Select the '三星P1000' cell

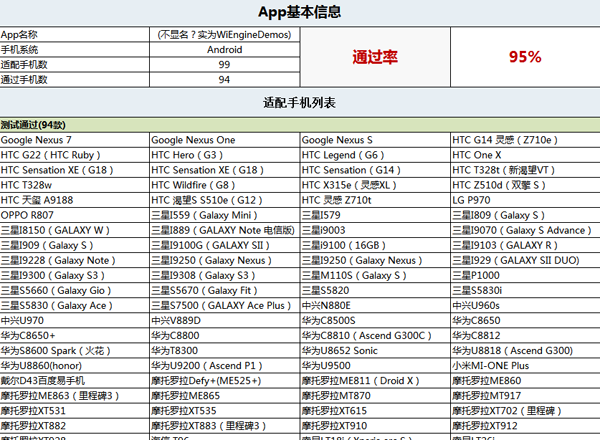[x=525, y=275]
